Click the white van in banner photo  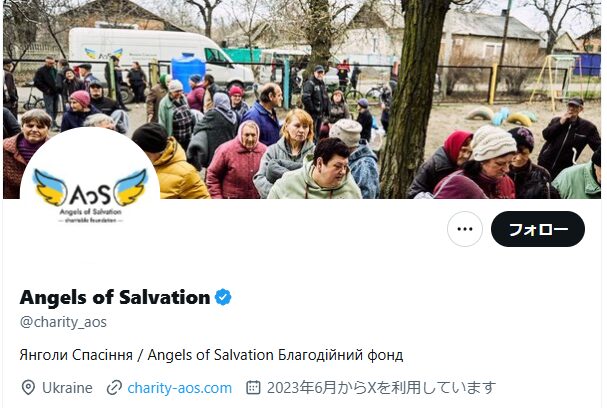(155, 58)
